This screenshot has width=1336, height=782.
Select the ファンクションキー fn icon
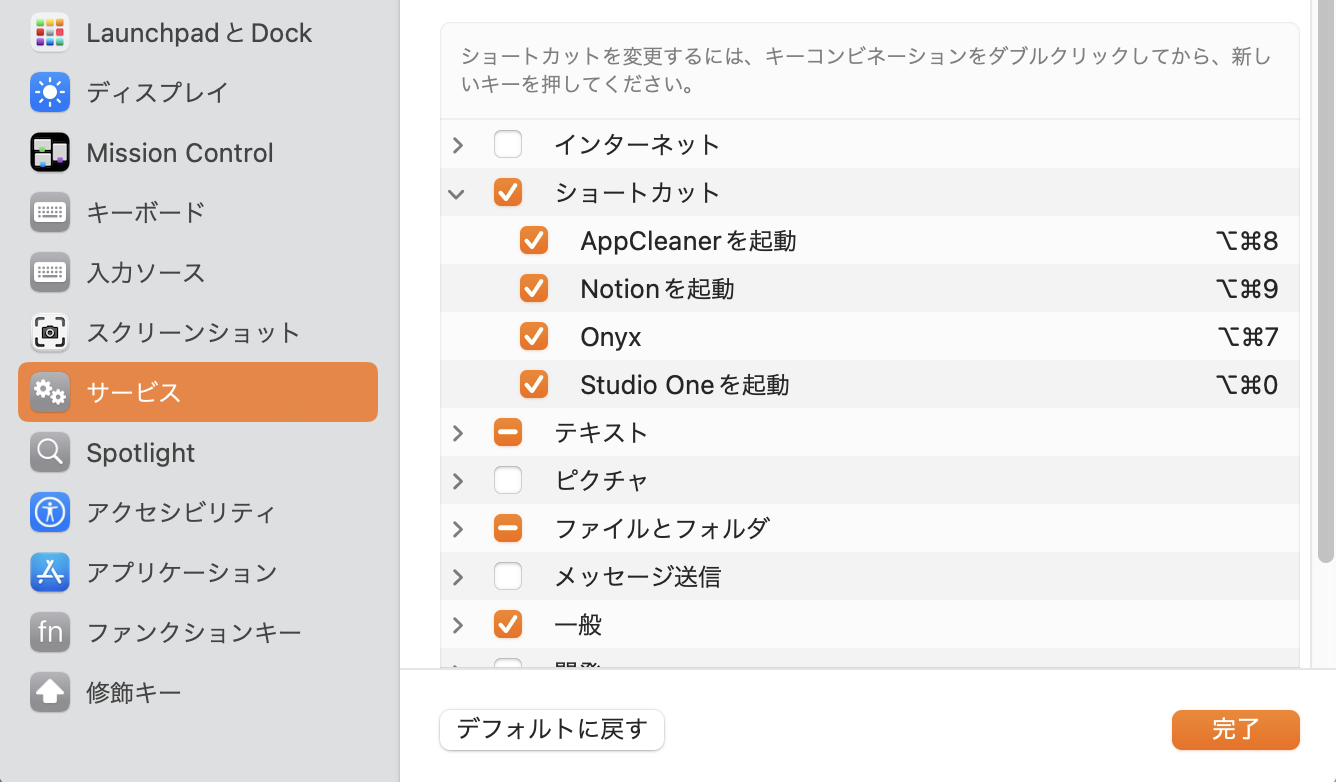(x=49, y=632)
